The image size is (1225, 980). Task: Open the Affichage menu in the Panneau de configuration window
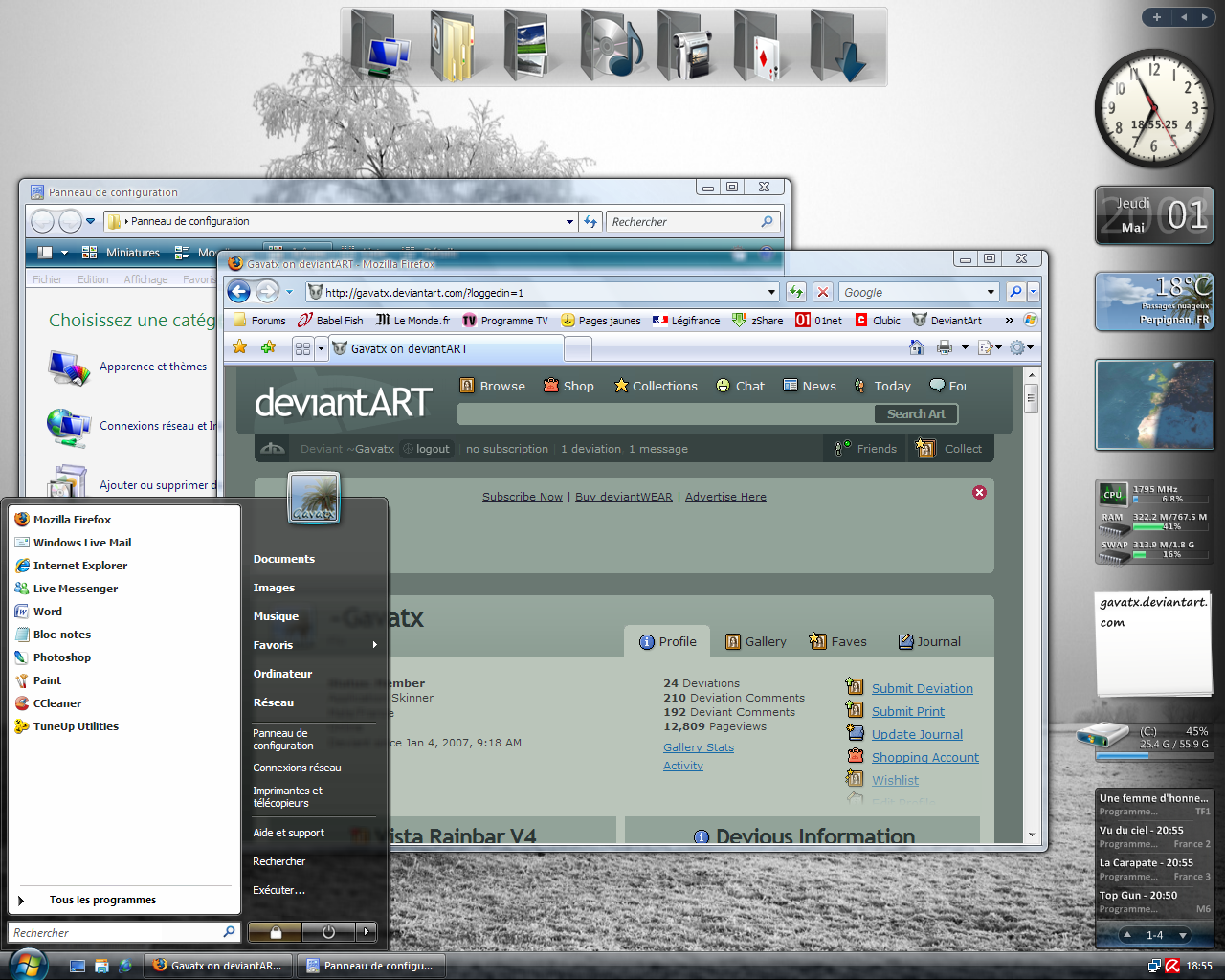tap(145, 279)
